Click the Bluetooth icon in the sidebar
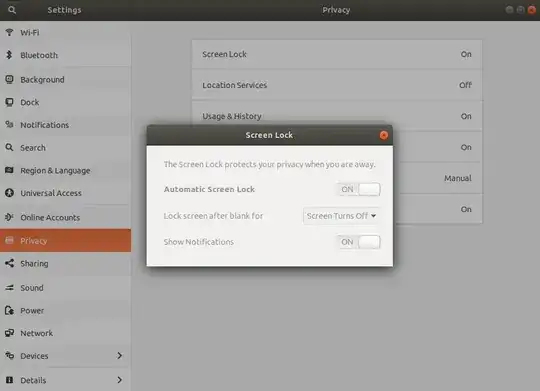This screenshot has height=391, width=540. (x=9, y=55)
